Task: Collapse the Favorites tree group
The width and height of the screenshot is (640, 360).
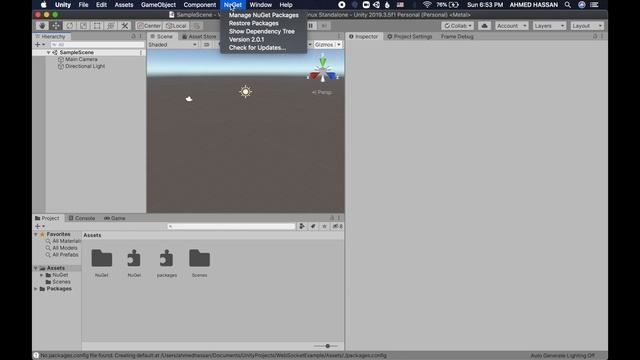Action: tap(36, 234)
